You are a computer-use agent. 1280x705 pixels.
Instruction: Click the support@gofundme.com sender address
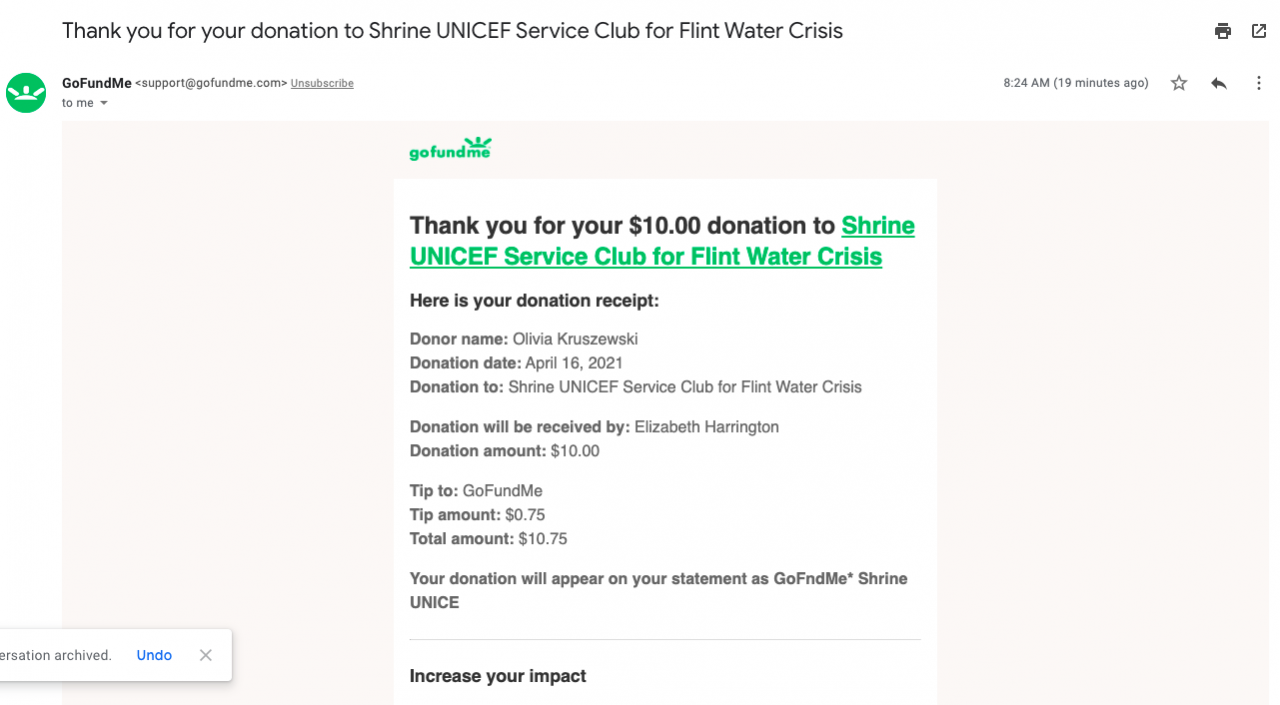tap(211, 83)
